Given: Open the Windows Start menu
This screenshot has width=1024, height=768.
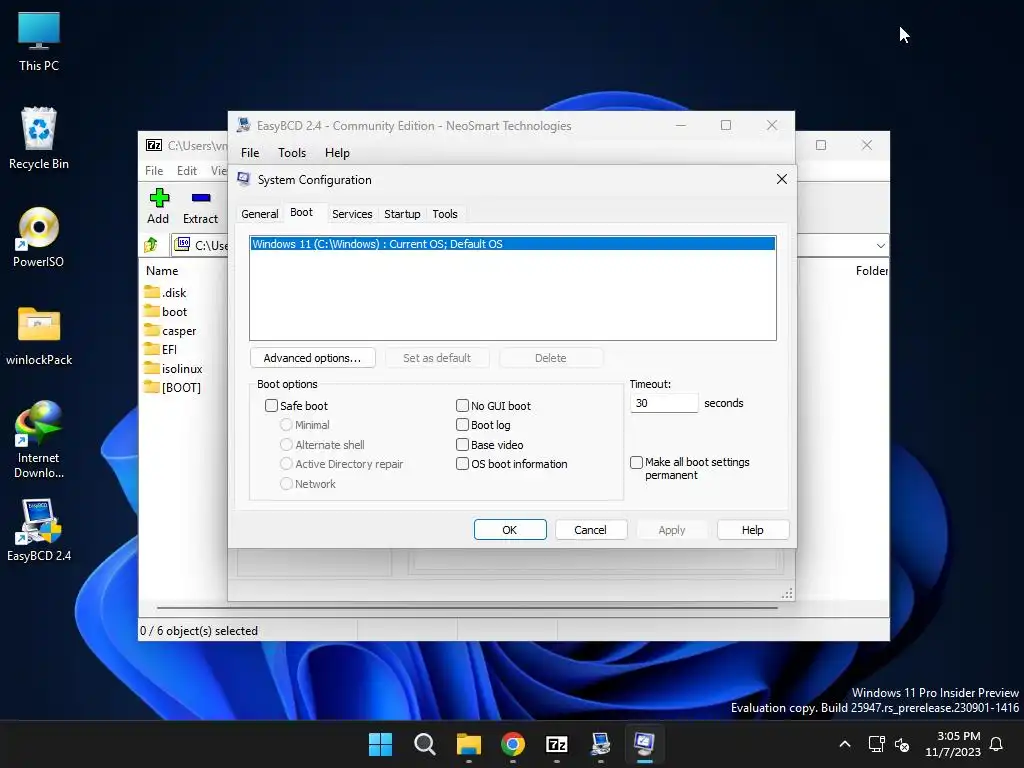Looking at the screenshot, I should pos(380,744).
